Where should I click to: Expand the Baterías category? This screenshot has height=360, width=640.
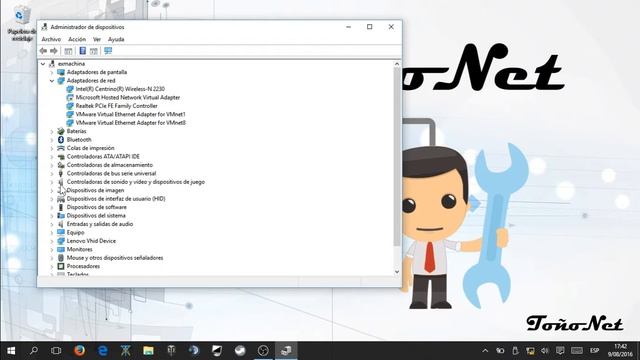pos(52,131)
